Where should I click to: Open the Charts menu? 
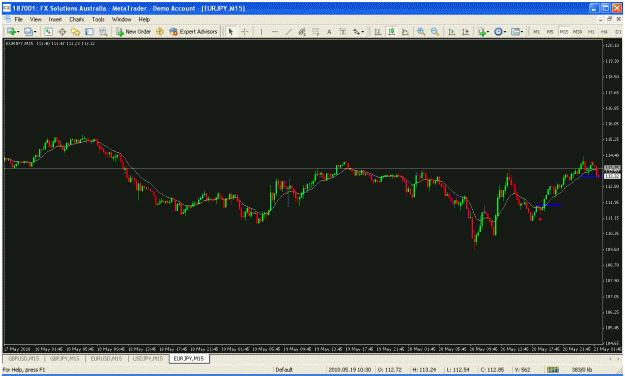[x=77, y=19]
